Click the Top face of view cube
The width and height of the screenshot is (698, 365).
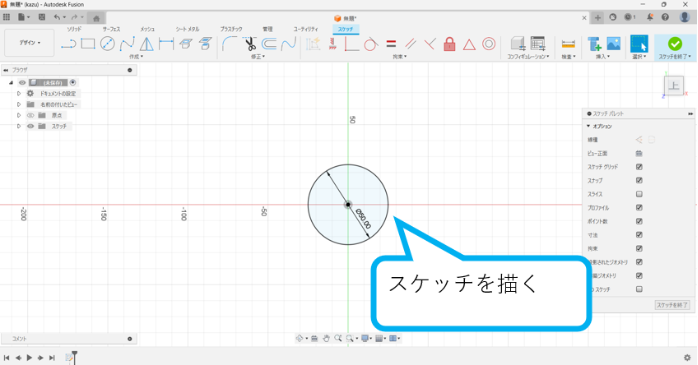(674, 85)
